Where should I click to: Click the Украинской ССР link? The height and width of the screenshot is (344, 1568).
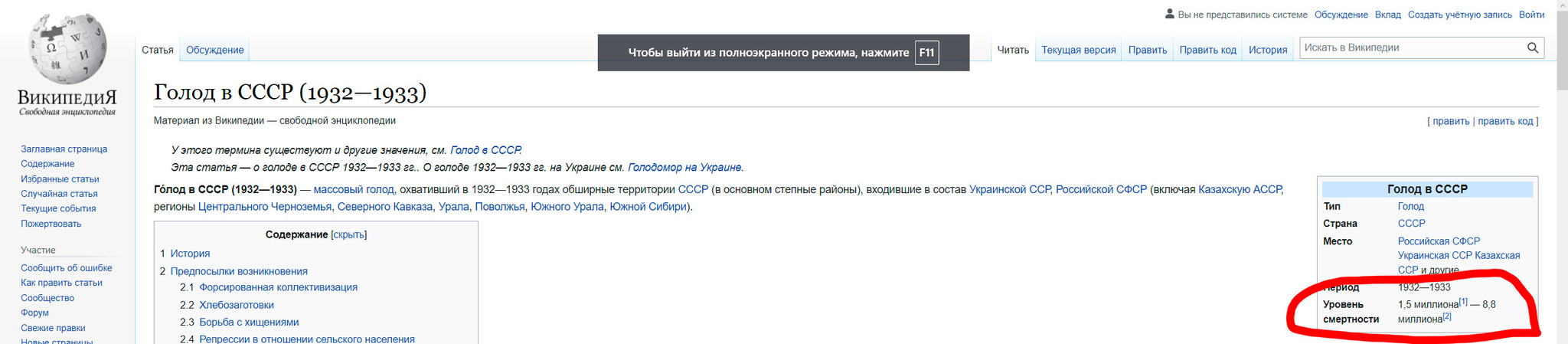click(1009, 189)
